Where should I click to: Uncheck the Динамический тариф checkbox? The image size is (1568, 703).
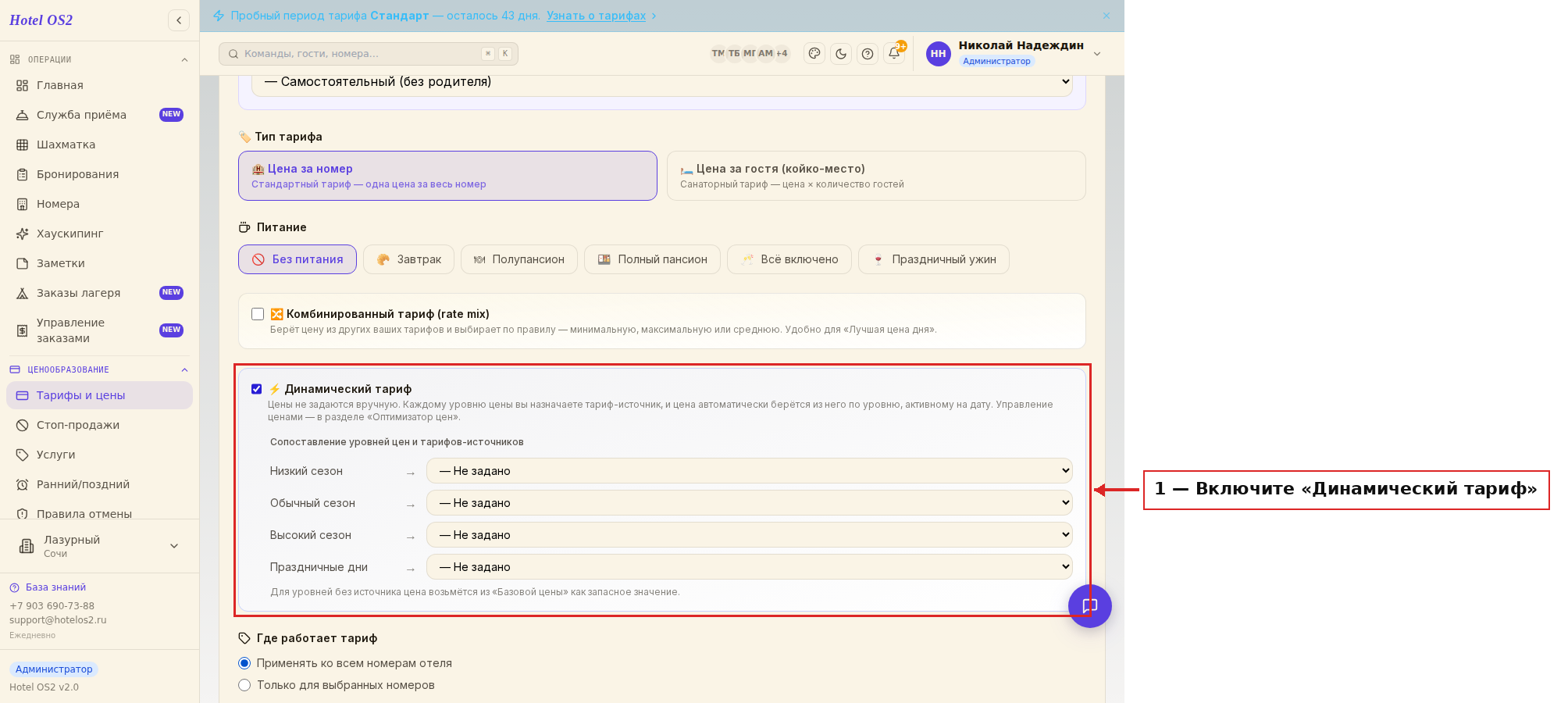257,389
